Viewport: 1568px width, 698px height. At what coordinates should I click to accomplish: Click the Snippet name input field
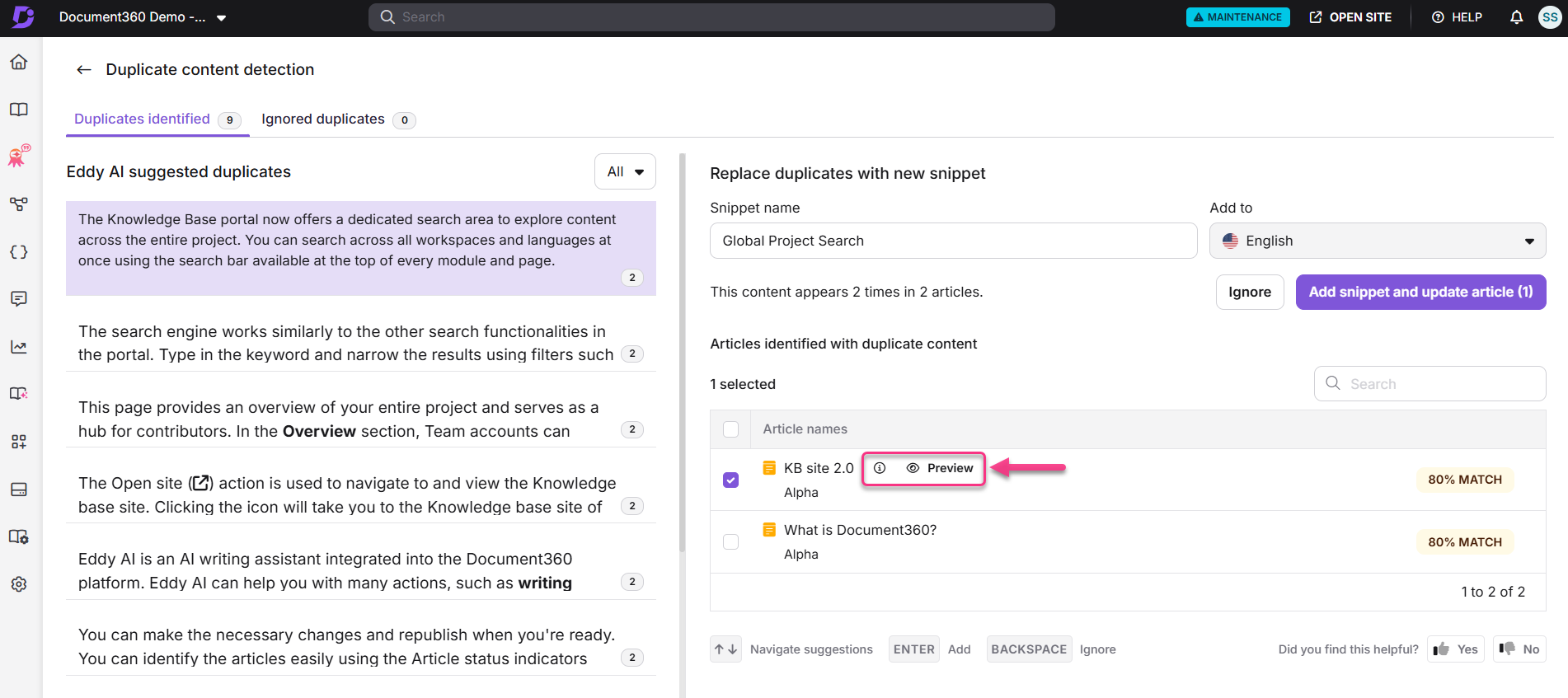point(953,241)
